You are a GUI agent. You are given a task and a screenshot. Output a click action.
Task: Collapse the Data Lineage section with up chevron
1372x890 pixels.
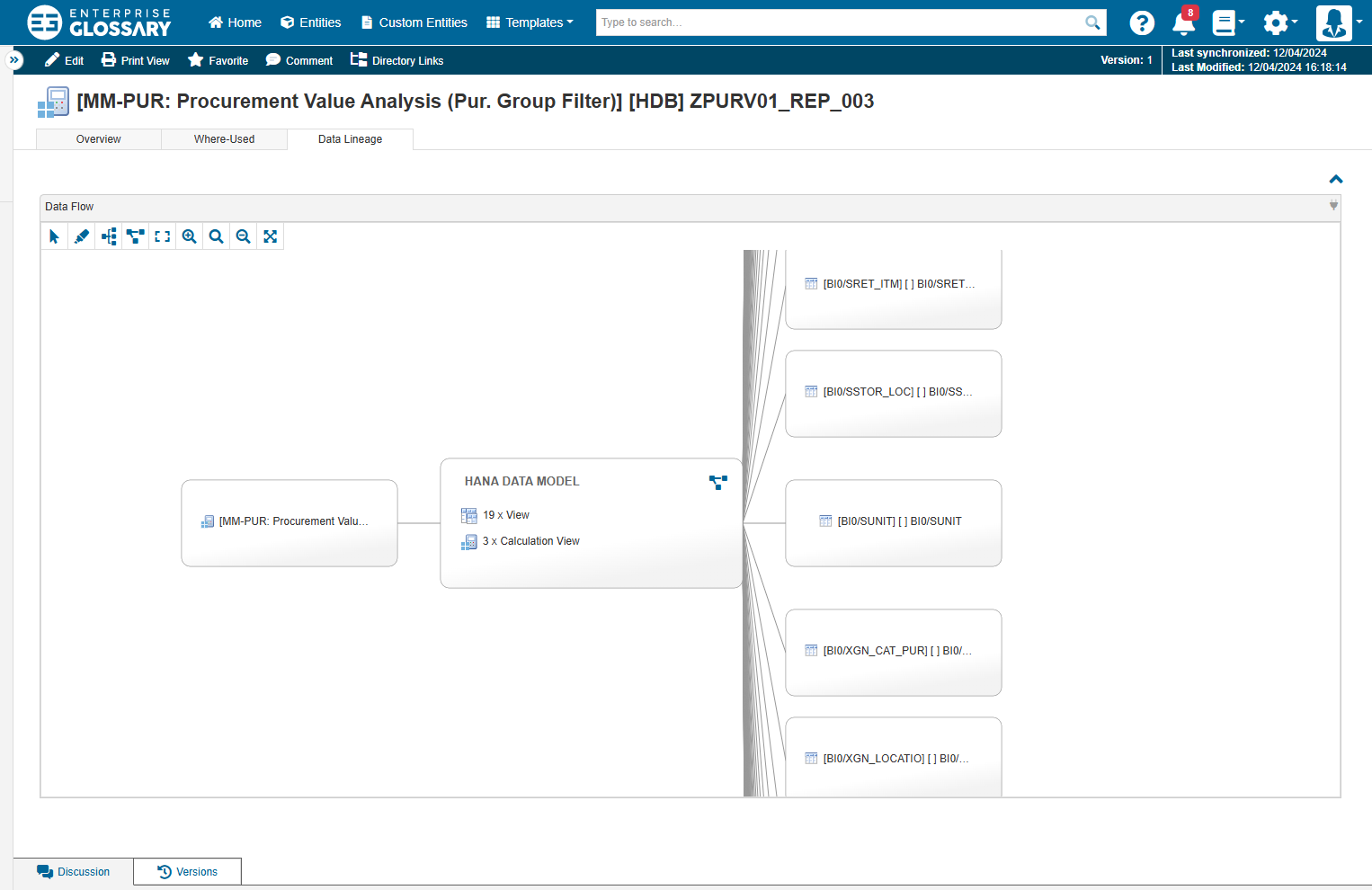click(x=1336, y=180)
